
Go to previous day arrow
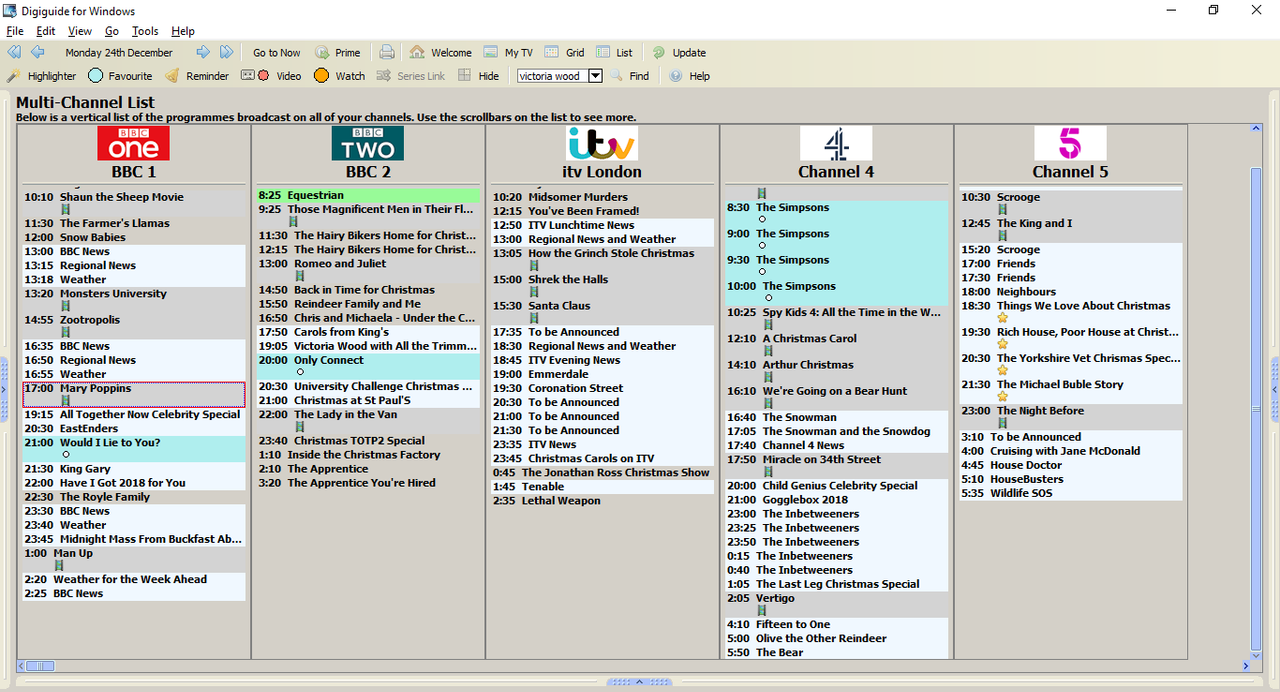(x=38, y=52)
